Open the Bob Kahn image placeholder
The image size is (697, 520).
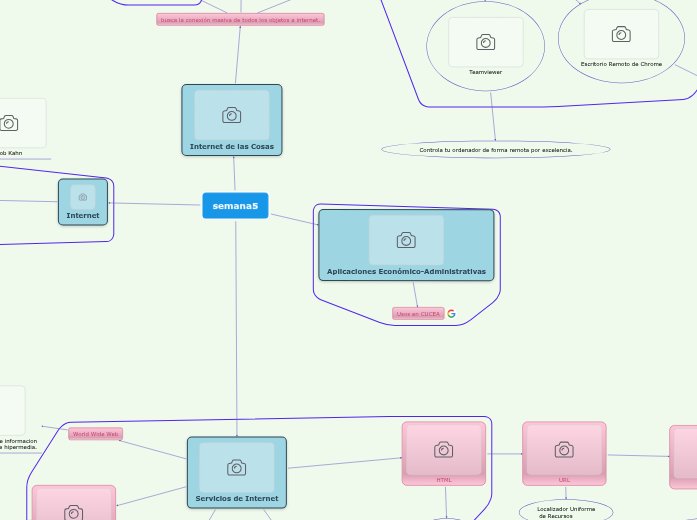pos(10,123)
